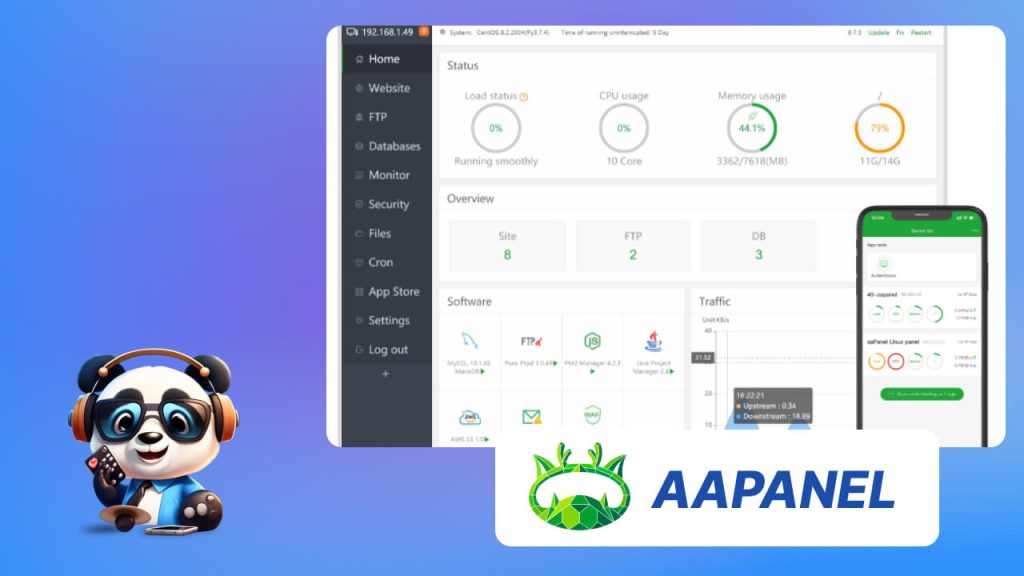Screen dimensions: 1024x576
Task: Click Log out in the sidebar
Action: click(387, 350)
